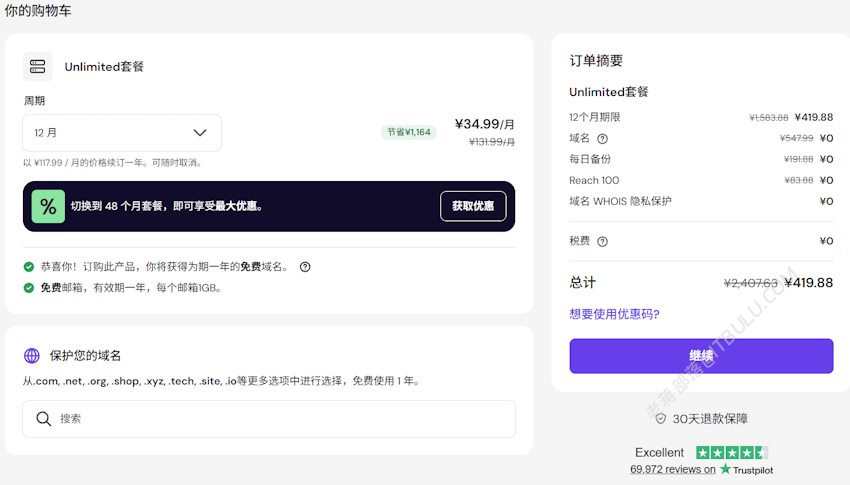Click the Trustpilot five-star rating
The width and height of the screenshot is (850, 485).
732,452
